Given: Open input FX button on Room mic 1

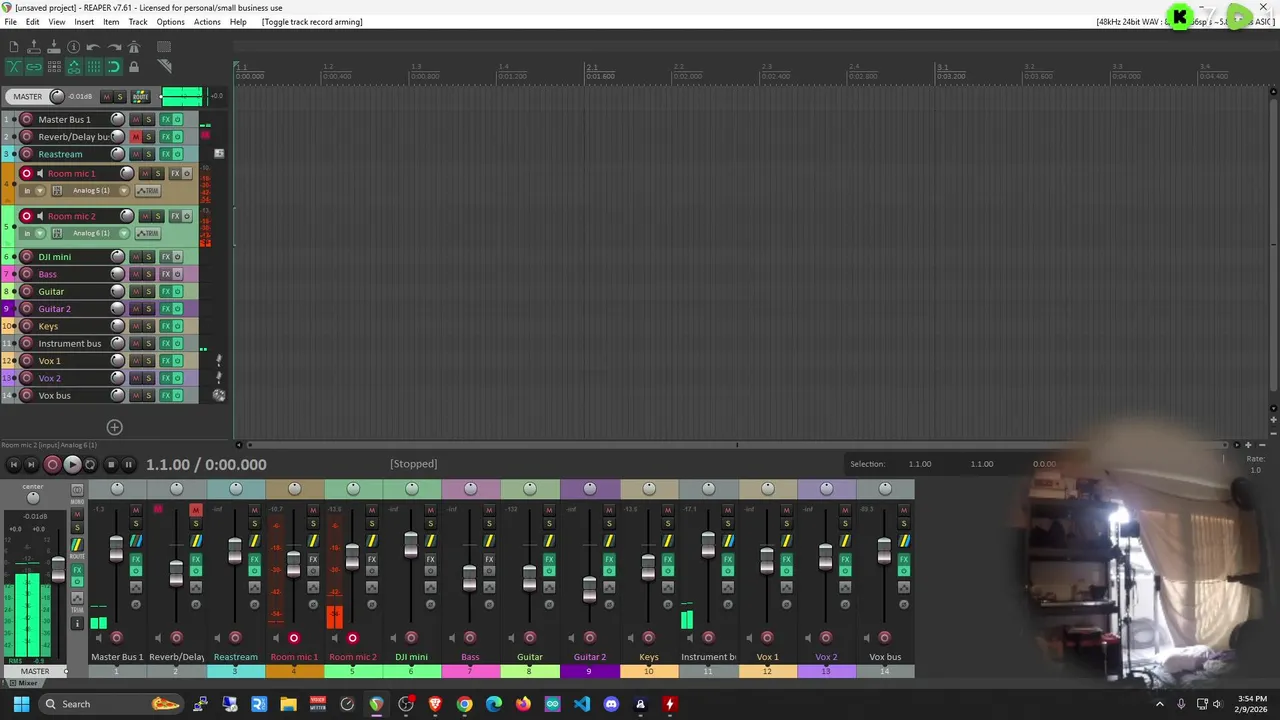Looking at the screenshot, I should (57, 191).
